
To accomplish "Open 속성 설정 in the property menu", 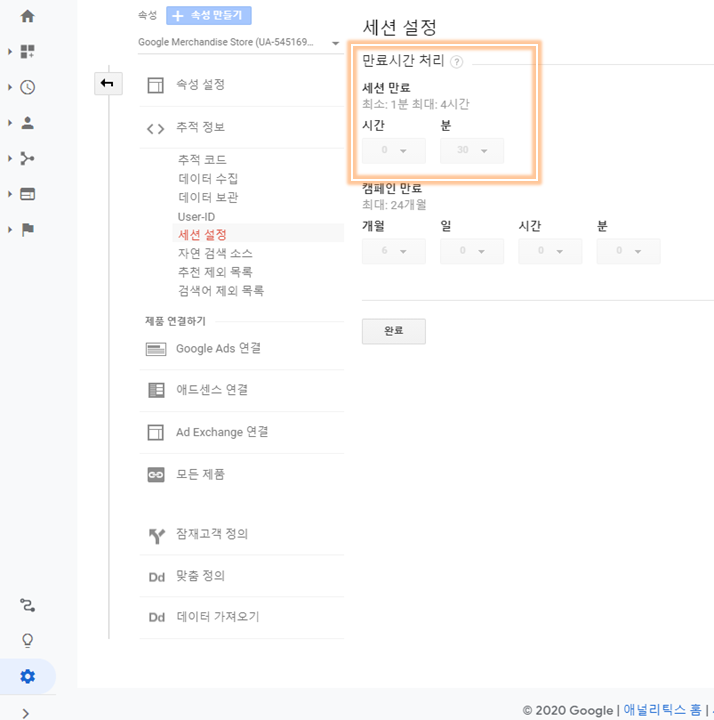I will click(x=201, y=84).
